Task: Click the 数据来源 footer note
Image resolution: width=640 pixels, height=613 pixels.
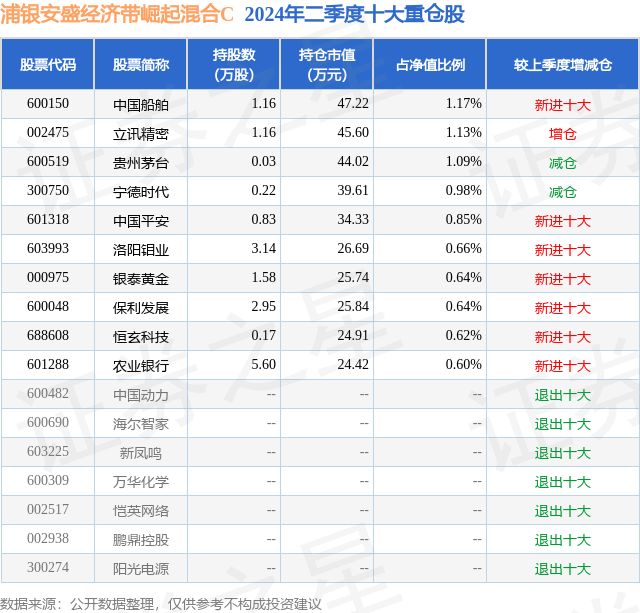Action: [161, 604]
